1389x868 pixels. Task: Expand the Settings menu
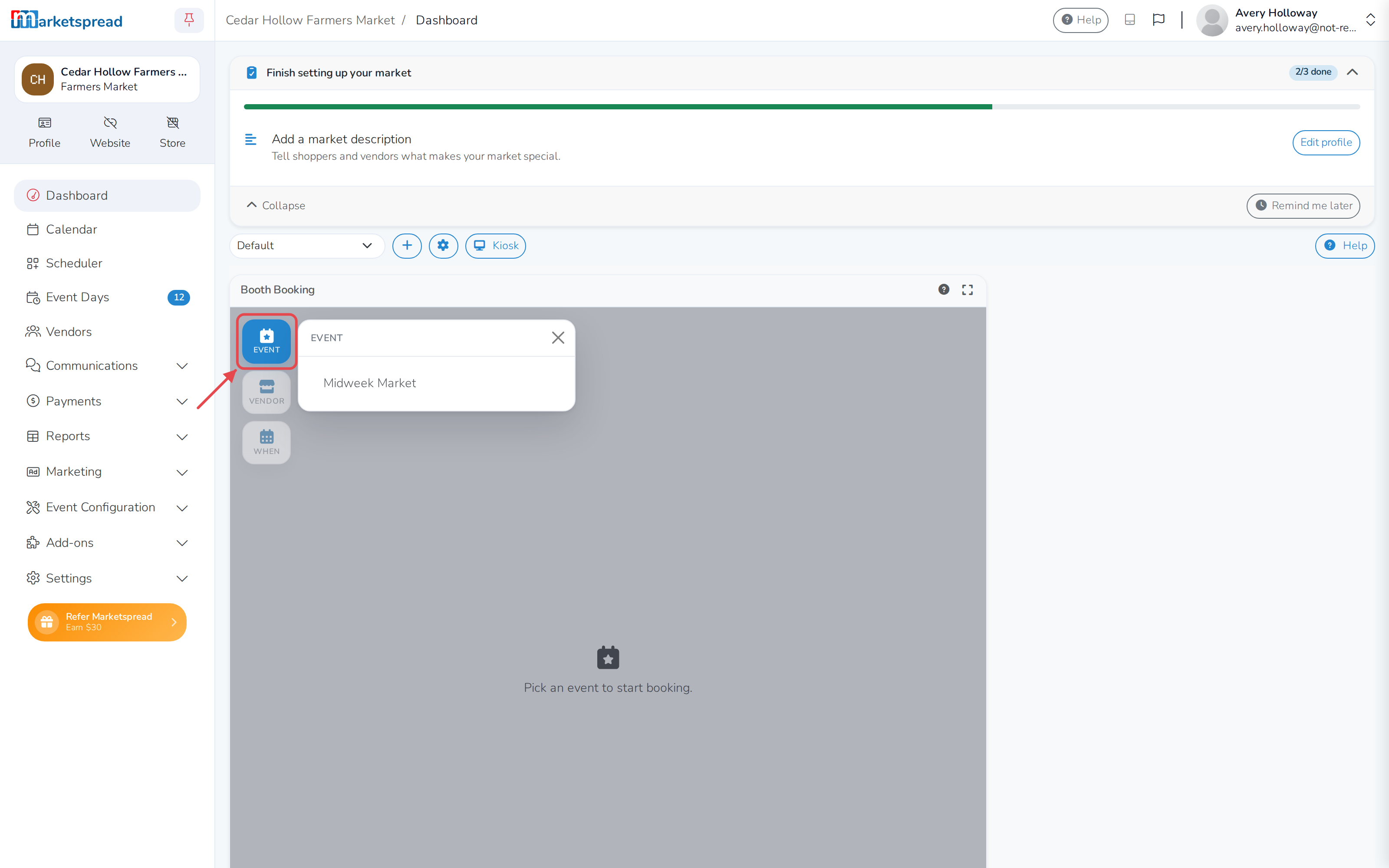[x=107, y=578]
